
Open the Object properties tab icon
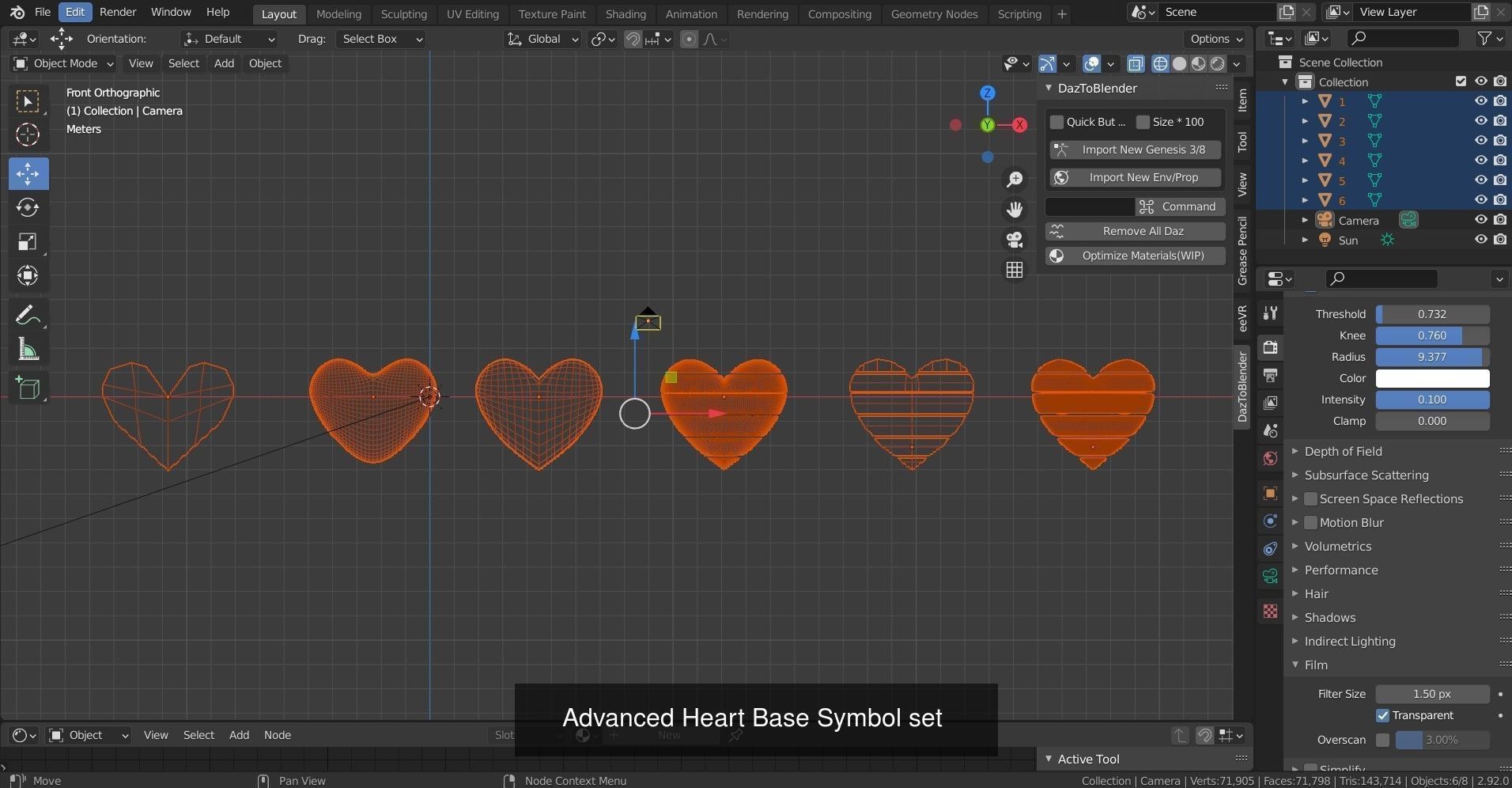[x=1270, y=493]
